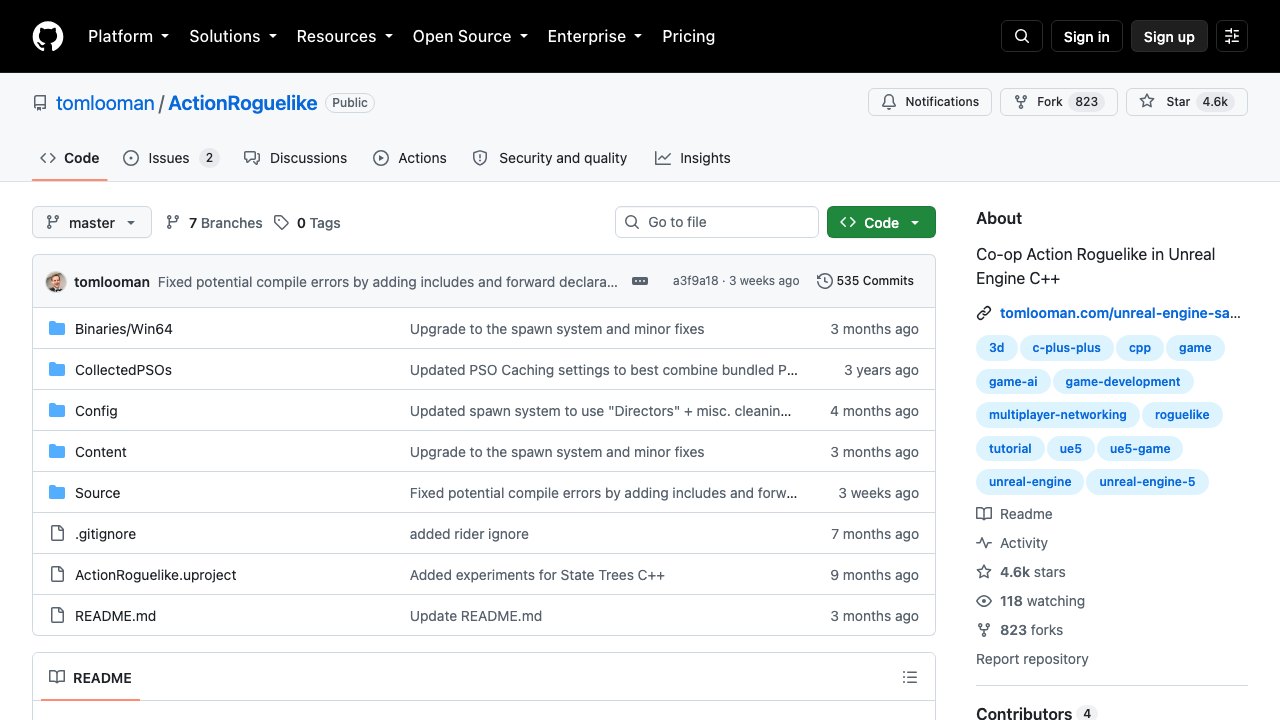Click the eye icon beside 118 watching
1280x720 pixels.
[984, 601]
